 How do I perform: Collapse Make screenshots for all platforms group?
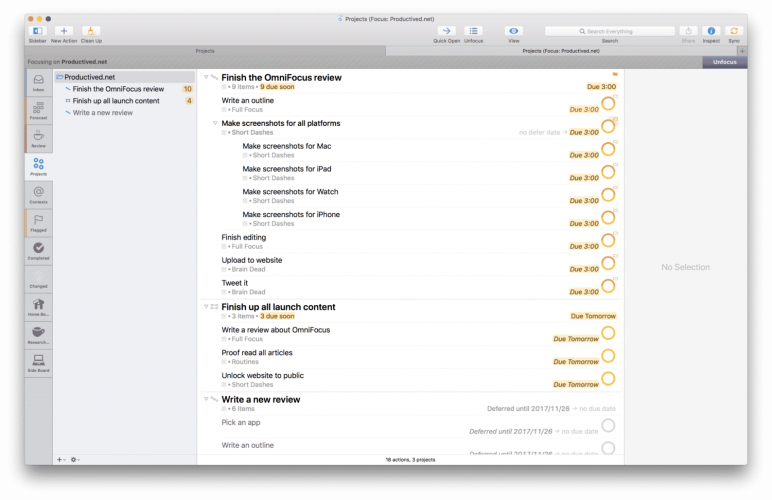pyautogui.click(x=215, y=123)
